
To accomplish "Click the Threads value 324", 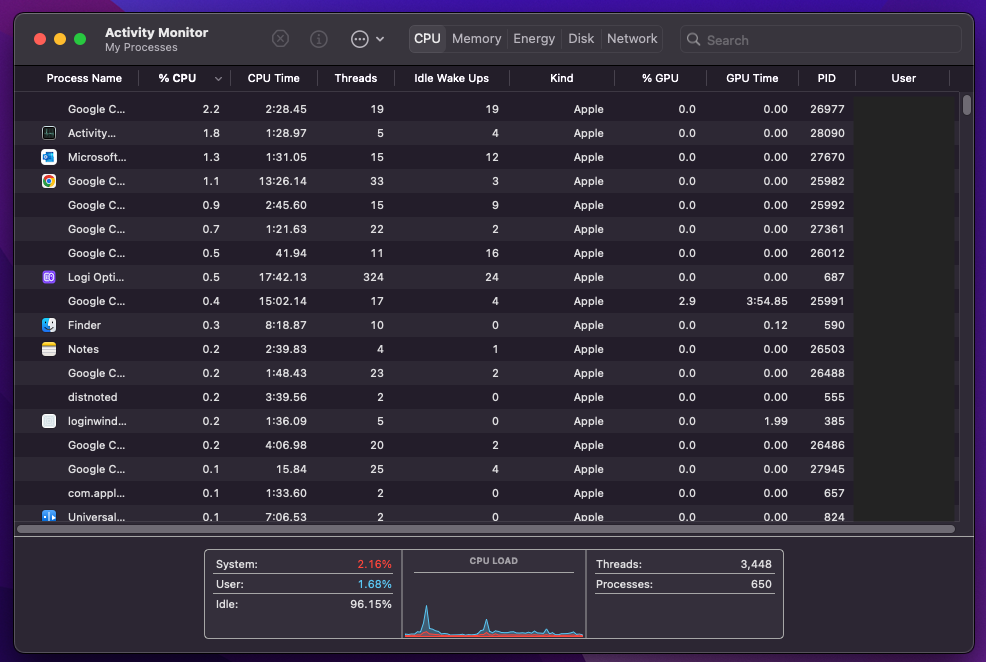I will [374, 277].
